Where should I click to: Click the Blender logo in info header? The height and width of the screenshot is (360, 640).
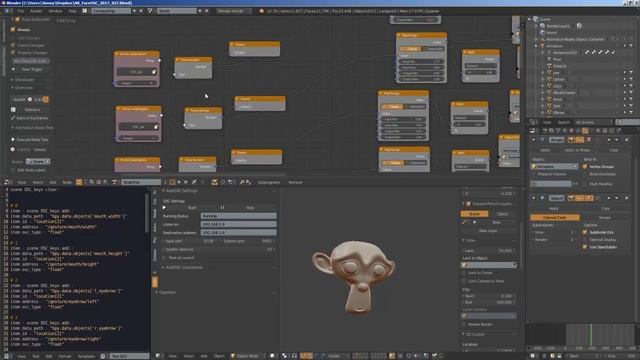click(x=262, y=11)
